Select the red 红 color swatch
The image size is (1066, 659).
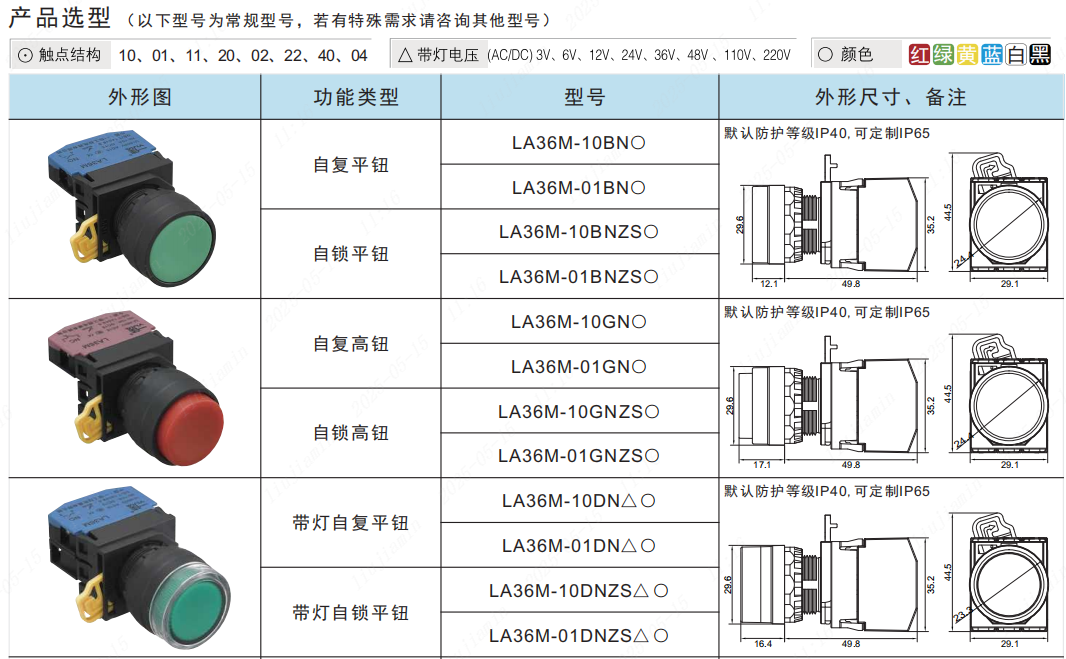(920, 55)
